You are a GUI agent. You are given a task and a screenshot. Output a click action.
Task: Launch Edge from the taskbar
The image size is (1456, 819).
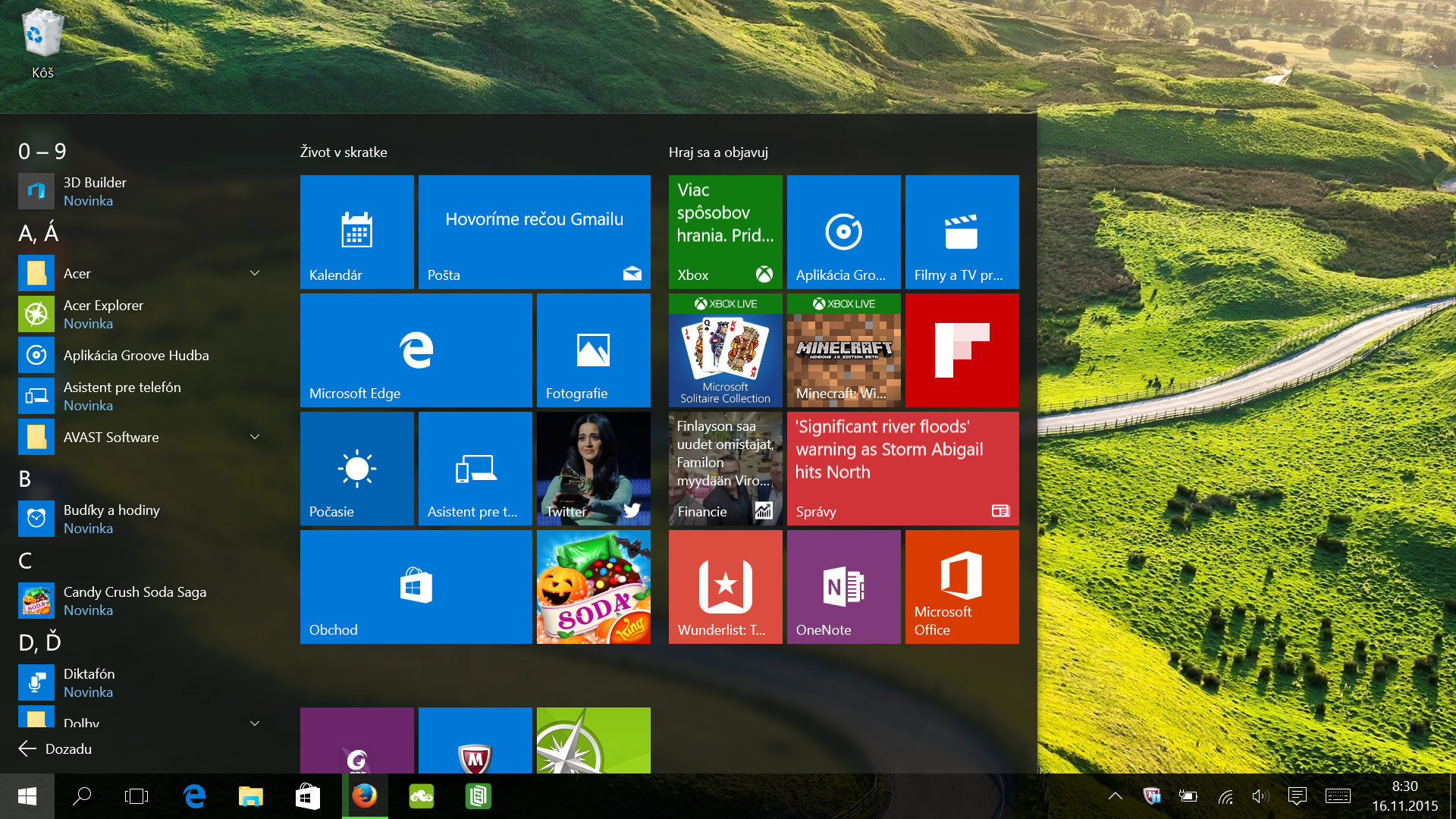[x=195, y=796]
